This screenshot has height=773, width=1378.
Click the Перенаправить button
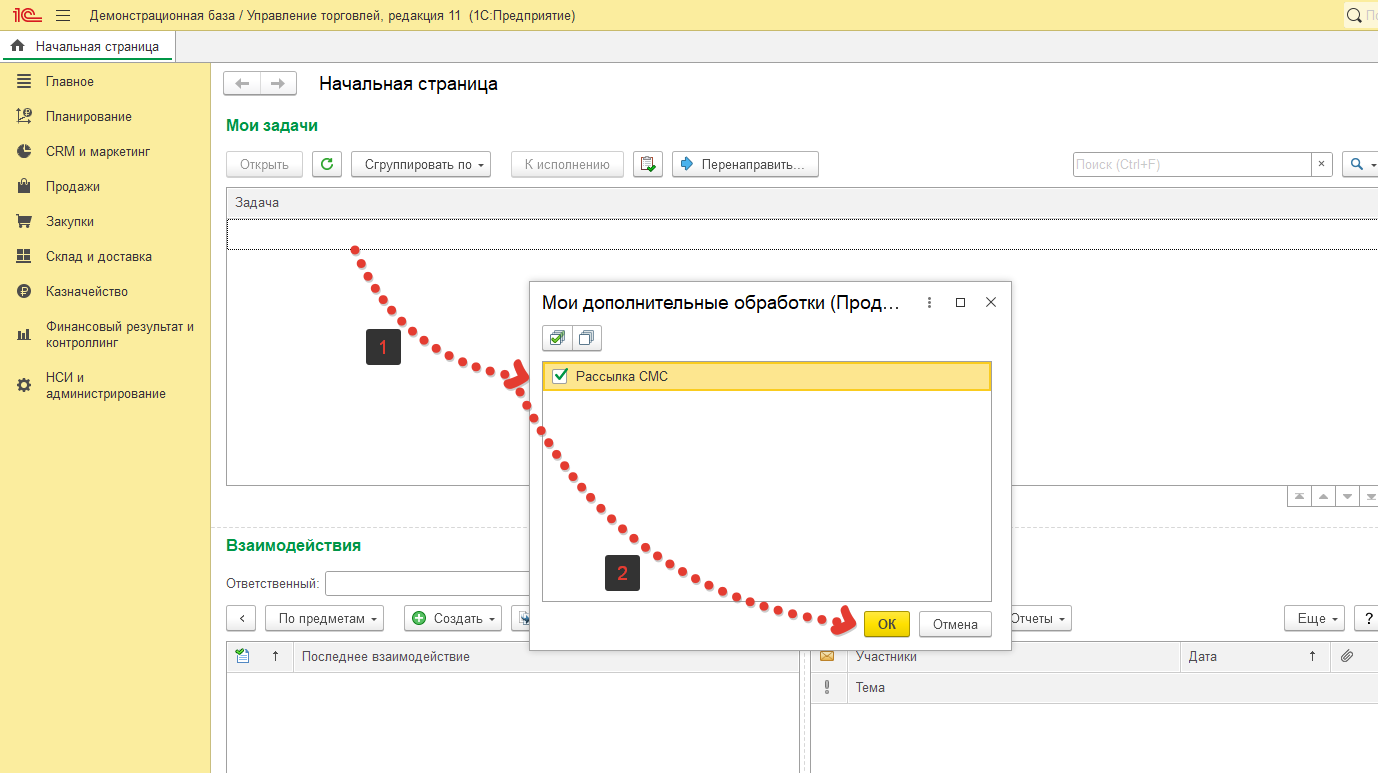click(x=745, y=164)
